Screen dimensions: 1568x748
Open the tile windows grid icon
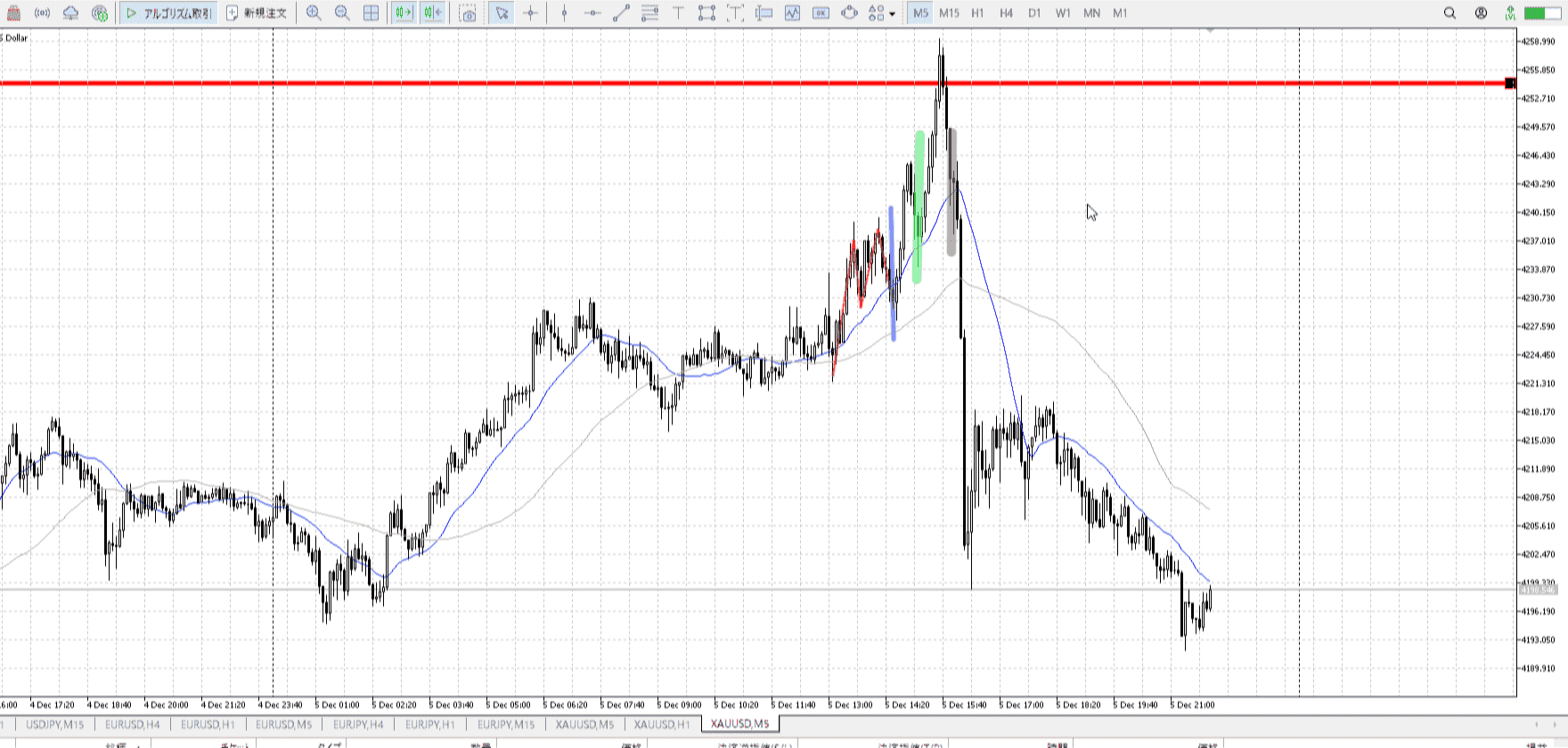(372, 13)
